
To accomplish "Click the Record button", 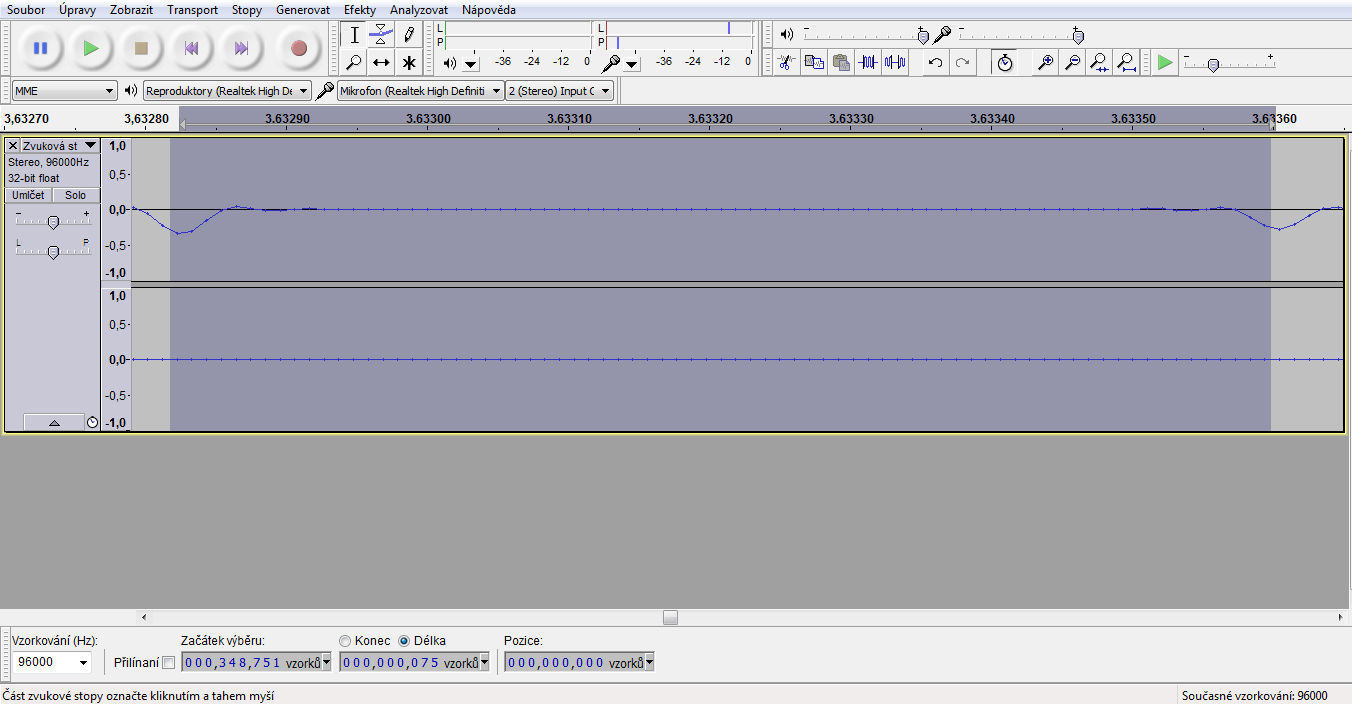I will click(298, 48).
